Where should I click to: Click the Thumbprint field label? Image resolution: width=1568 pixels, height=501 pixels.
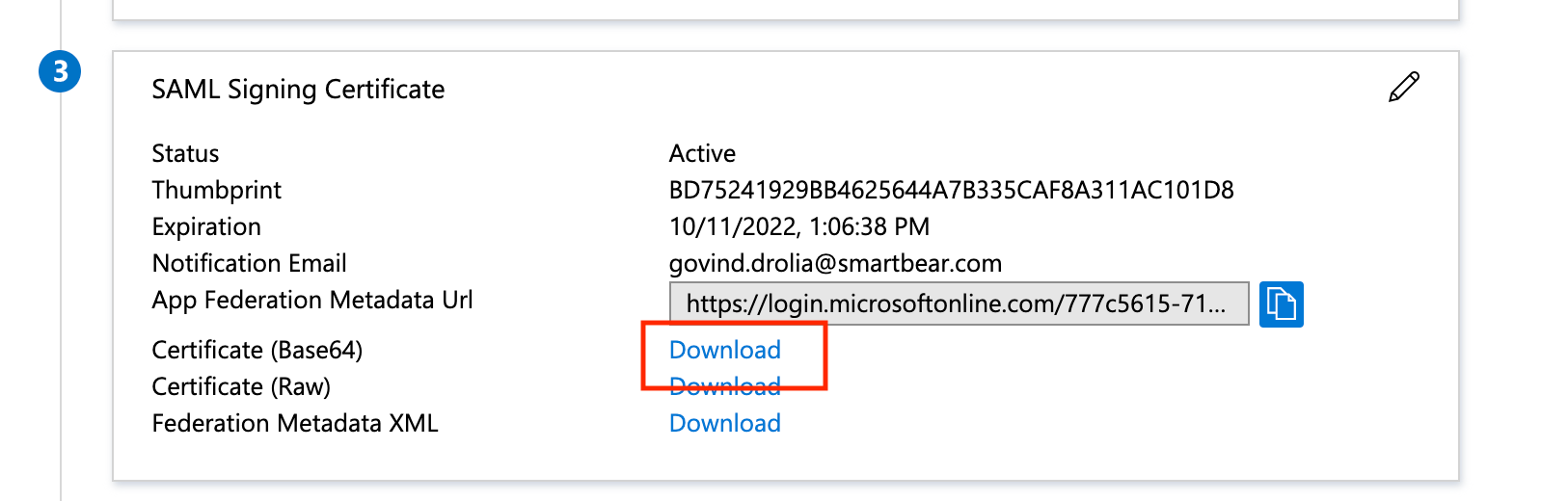point(216,190)
